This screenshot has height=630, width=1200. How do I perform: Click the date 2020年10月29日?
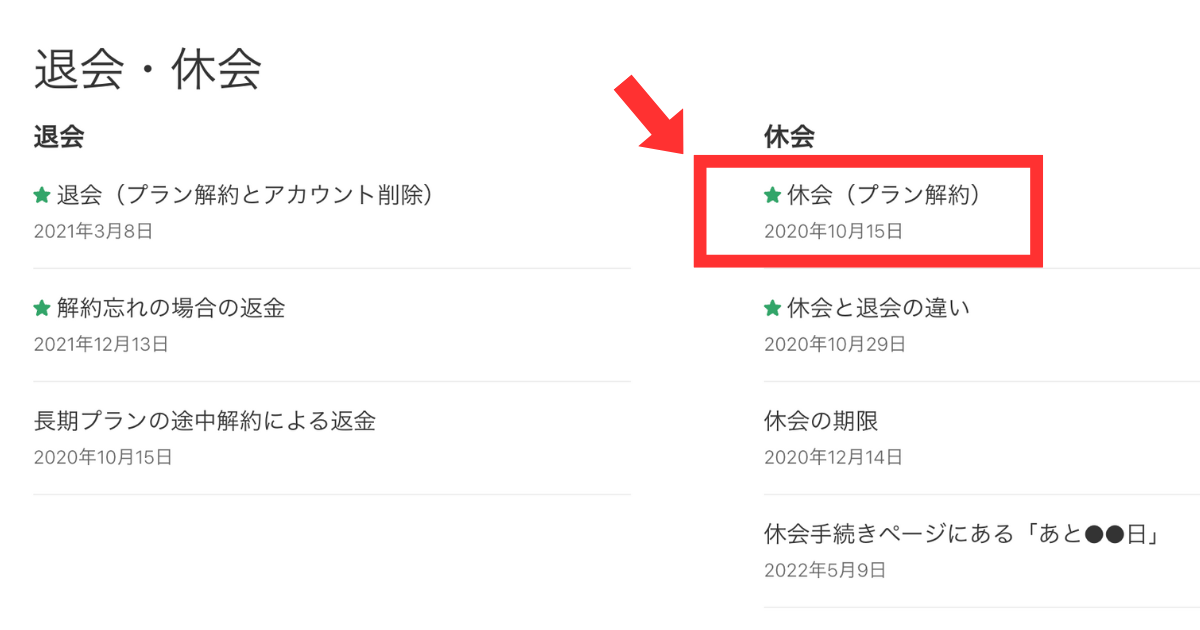(835, 345)
